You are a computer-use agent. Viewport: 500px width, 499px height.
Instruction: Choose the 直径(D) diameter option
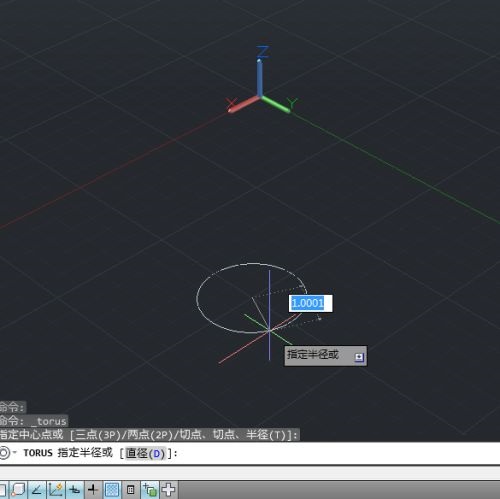click(x=145, y=453)
